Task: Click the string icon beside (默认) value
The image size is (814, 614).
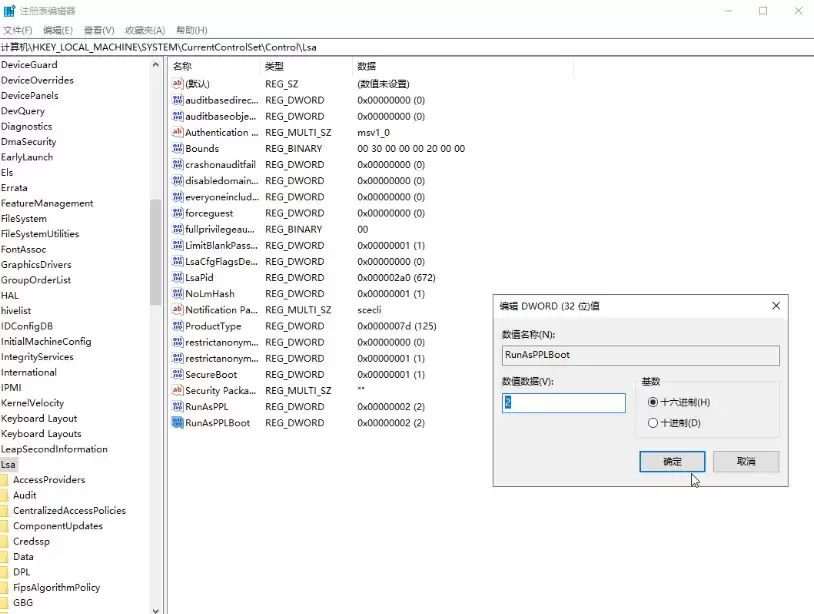Action: [x=178, y=84]
